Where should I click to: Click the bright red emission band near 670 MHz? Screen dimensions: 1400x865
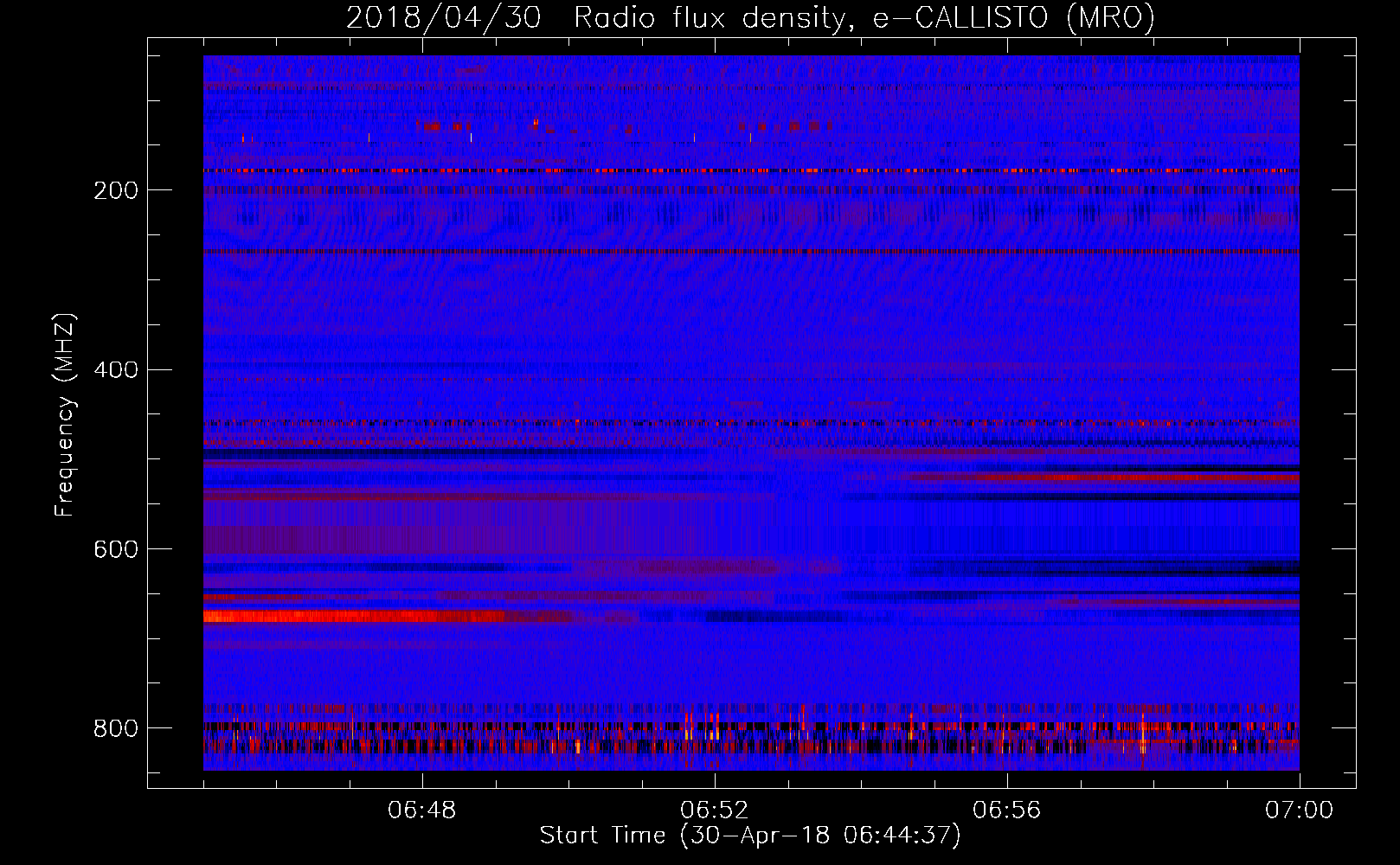(x=355, y=617)
